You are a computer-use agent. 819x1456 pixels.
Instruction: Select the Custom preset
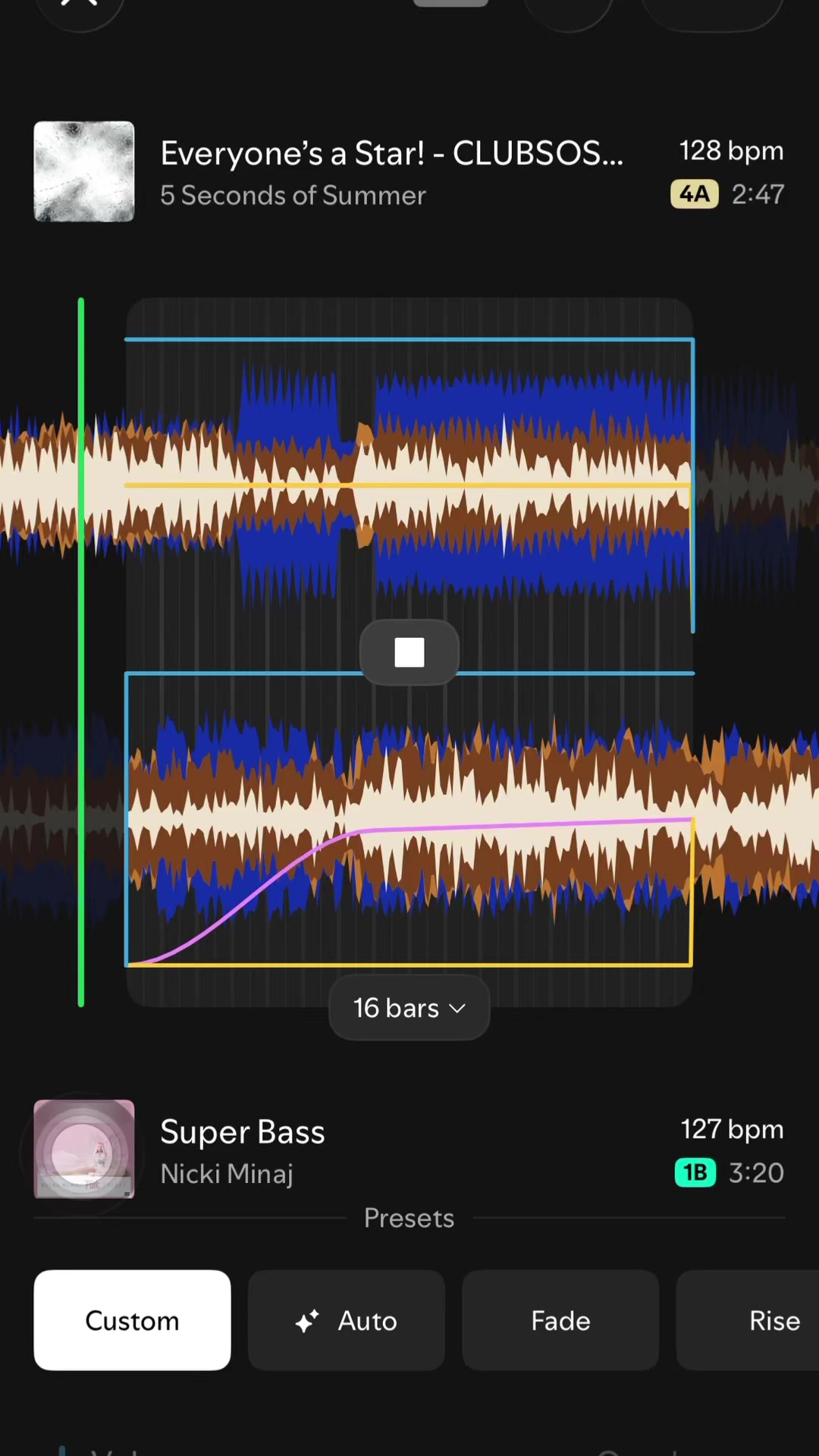[x=132, y=1320]
